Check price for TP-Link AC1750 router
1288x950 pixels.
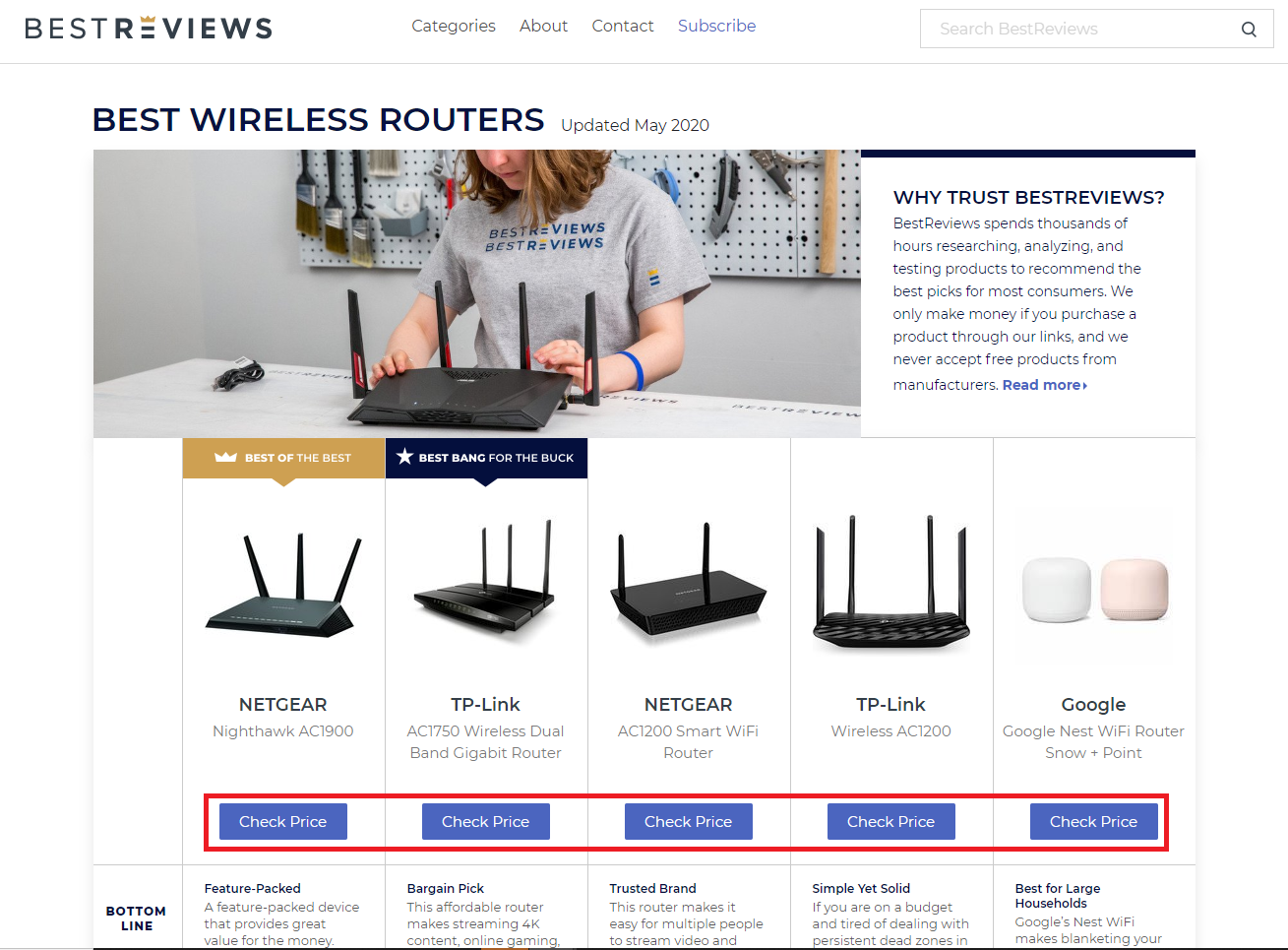pos(486,821)
